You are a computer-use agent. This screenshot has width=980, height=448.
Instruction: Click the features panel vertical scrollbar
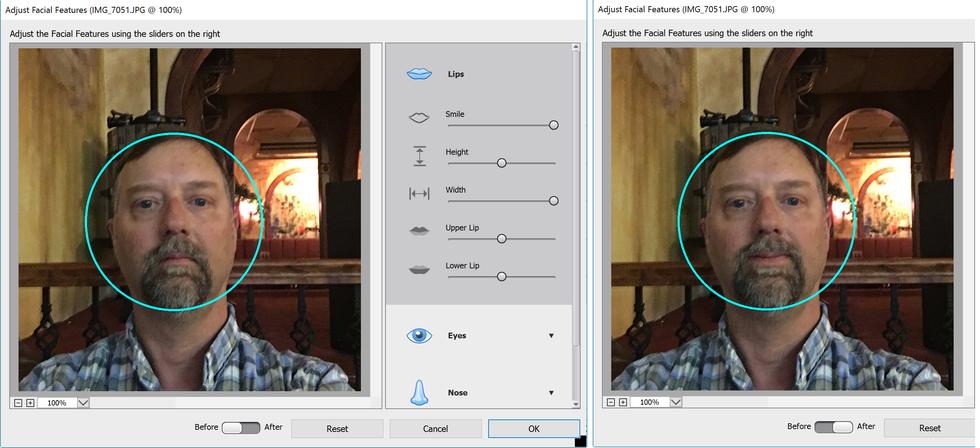[575, 200]
